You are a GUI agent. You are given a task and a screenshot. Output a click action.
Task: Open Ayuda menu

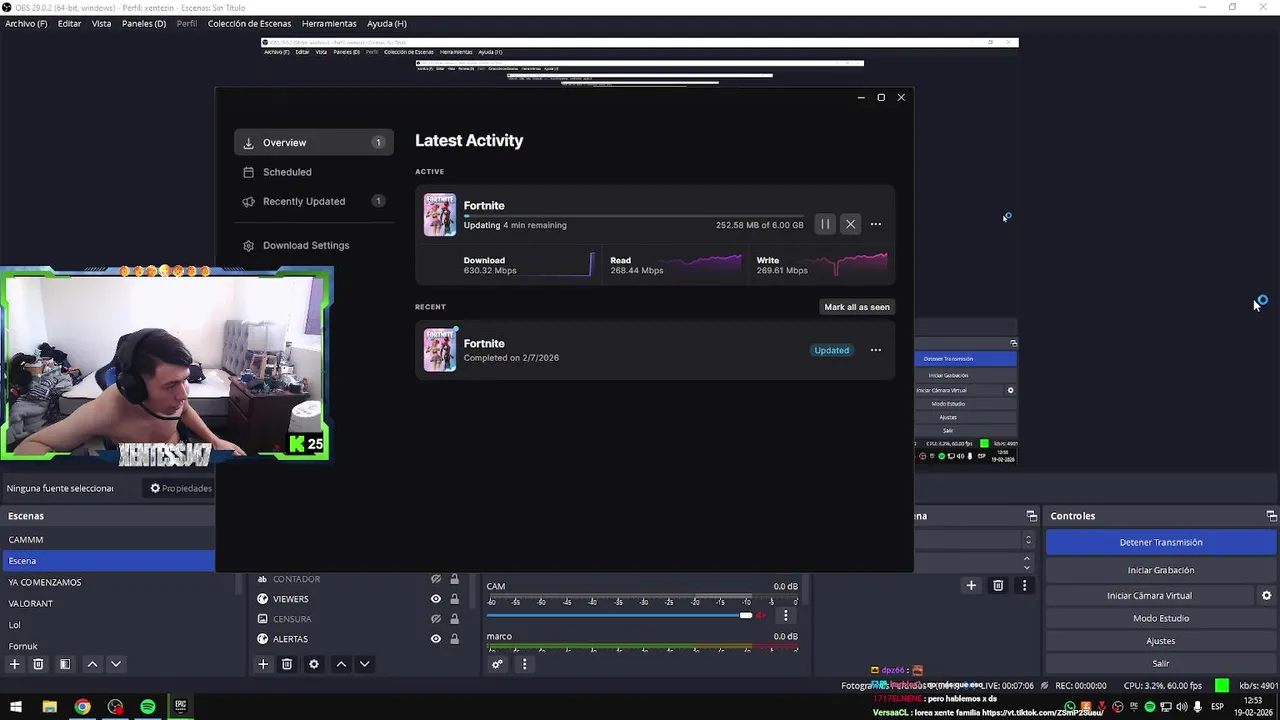point(386,23)
